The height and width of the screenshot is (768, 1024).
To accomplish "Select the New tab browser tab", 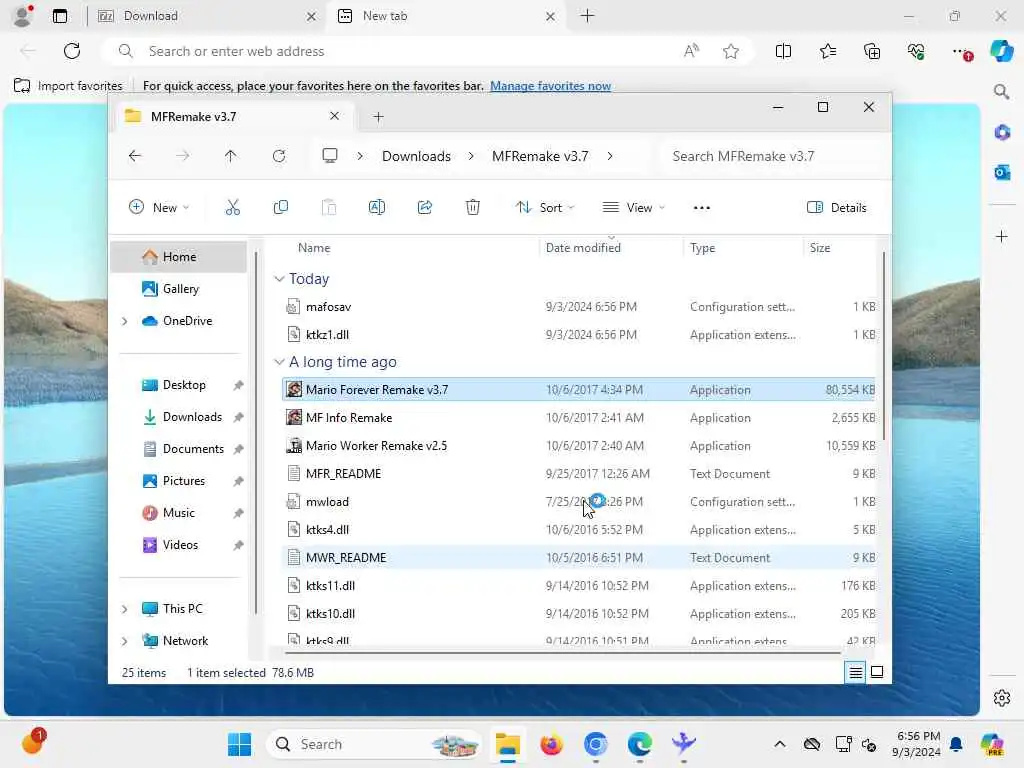I will (445, 16).
